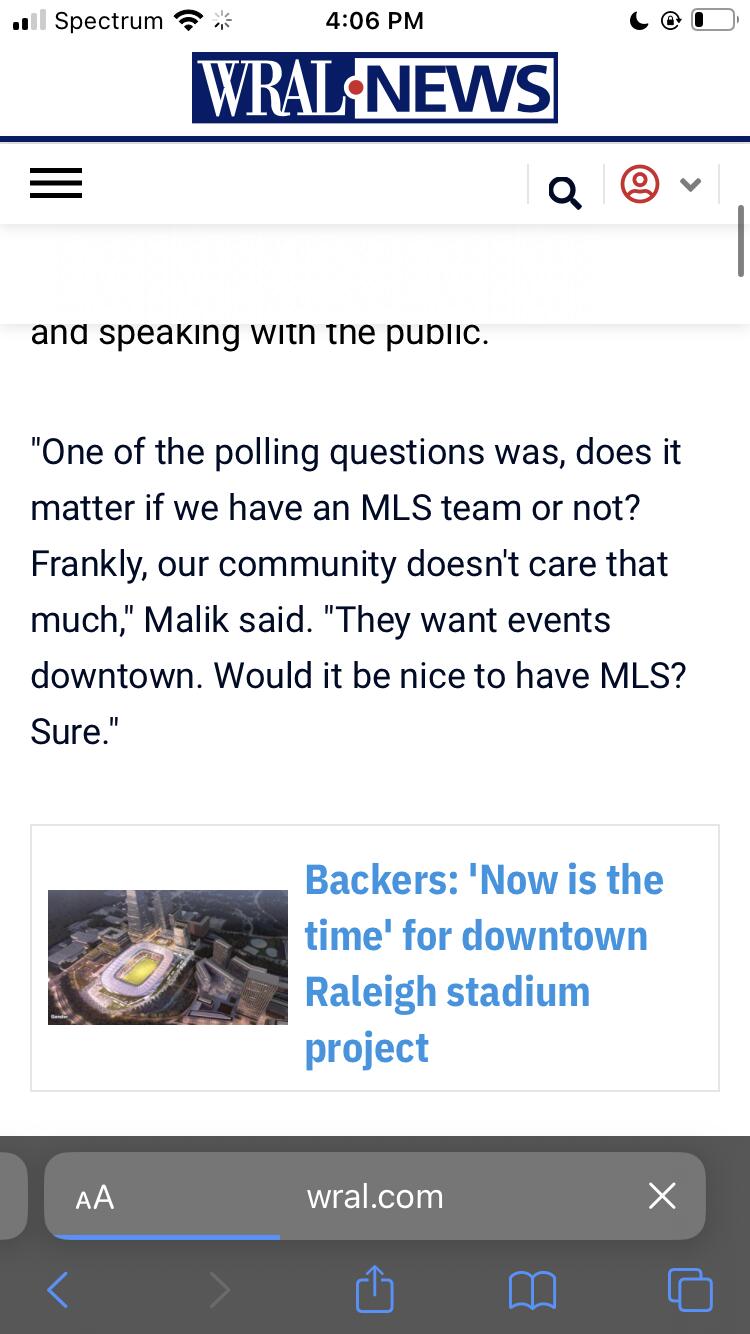Viewport: 750px width, 1334px height.
Task: Tap the page scrollbar indicator
Action: [x=741, y=240]
